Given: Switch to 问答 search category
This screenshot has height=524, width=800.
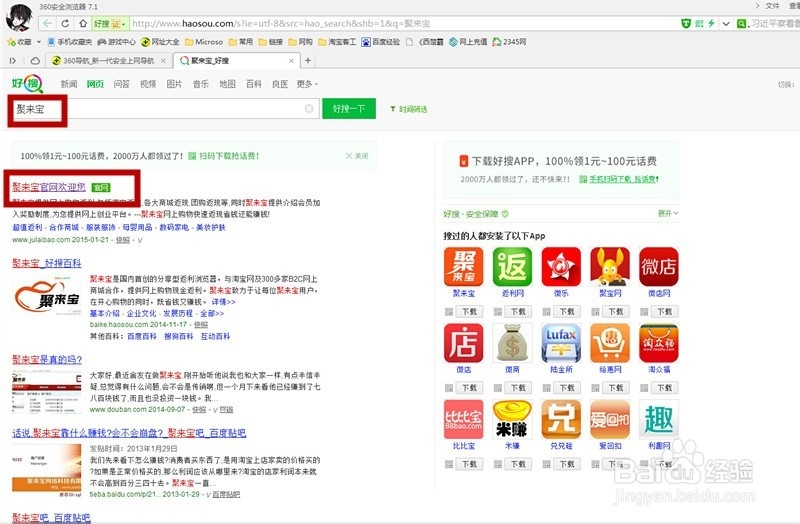Looking at the screenshot, I should [121, 84].
